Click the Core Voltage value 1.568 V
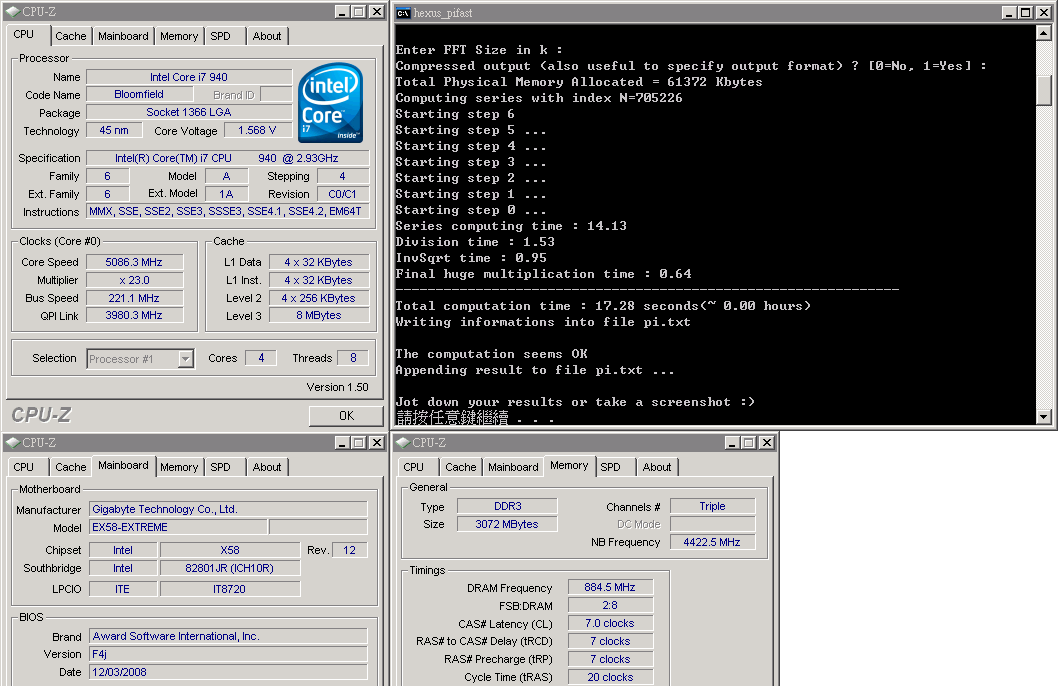The width and height of the screenshot is (1058, 686). 257,130
